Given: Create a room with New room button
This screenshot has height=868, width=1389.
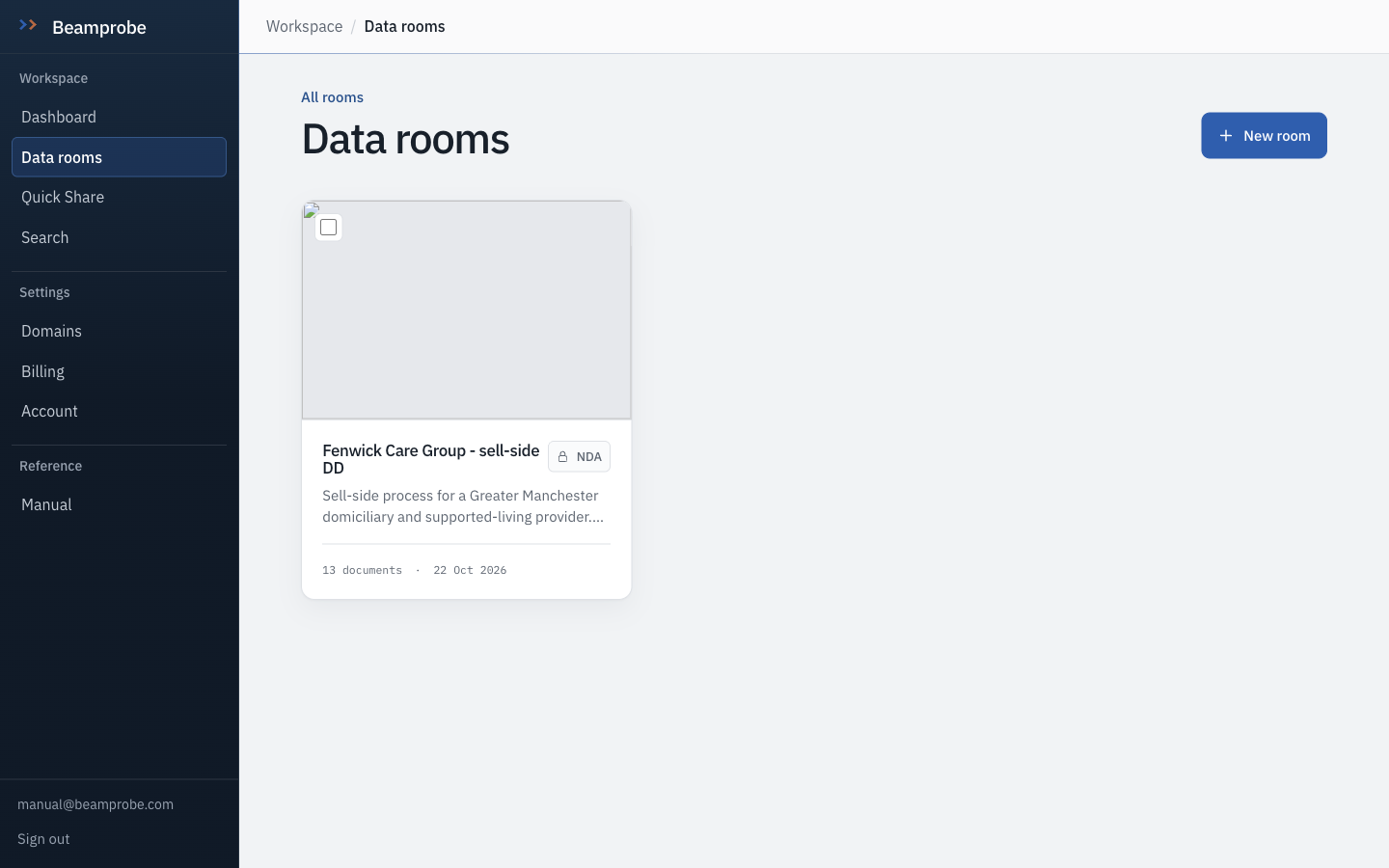Looking at the screenshot, I should point(1264,136).
